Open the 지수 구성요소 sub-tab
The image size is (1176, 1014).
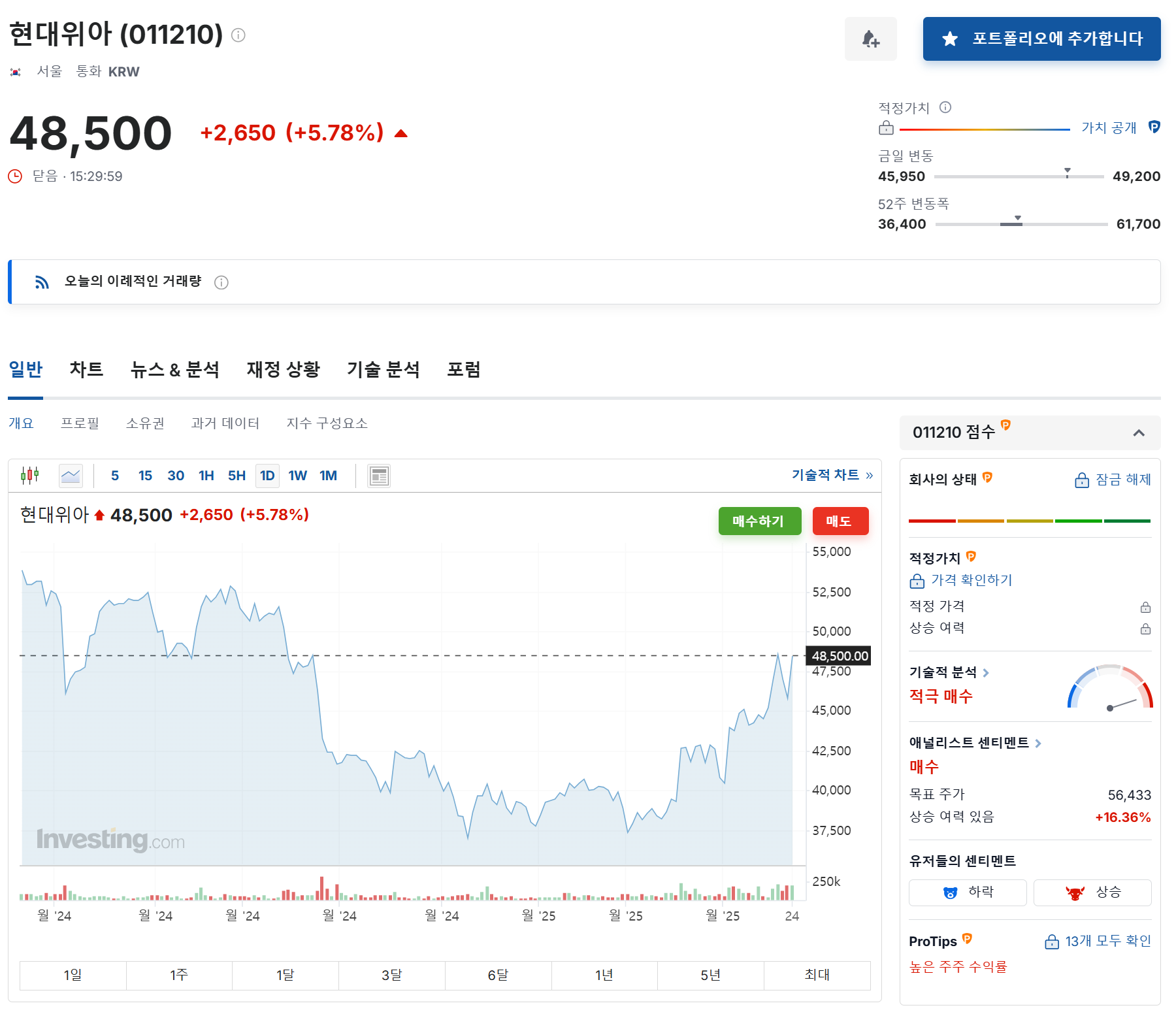click(x=327, y=423)
